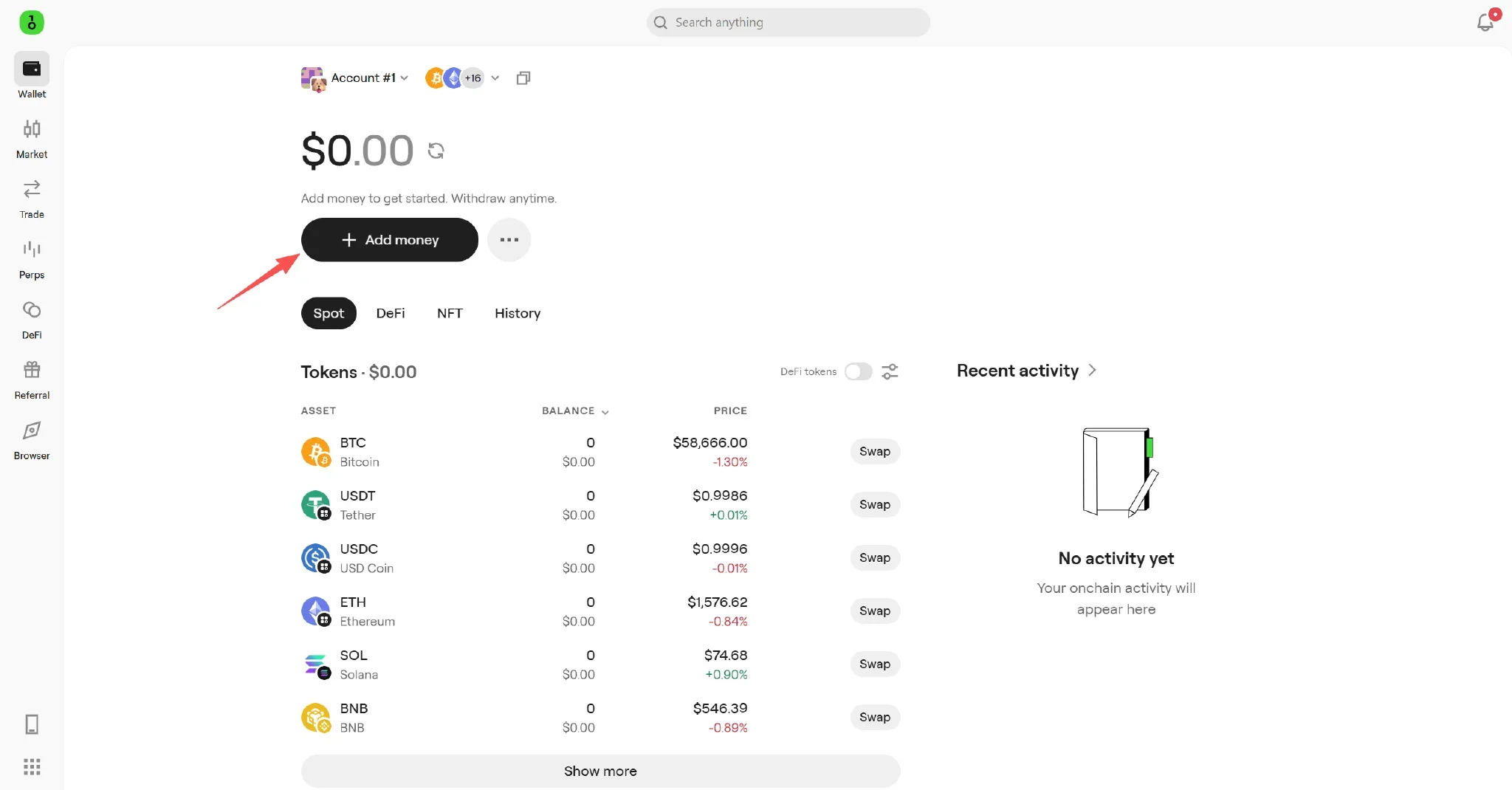Image resolution: width=1512 pixels, height=790 pixels.
Task: Toggle the DeFi tokens switch
Action: pyautogui.click(x=859, y=371)
